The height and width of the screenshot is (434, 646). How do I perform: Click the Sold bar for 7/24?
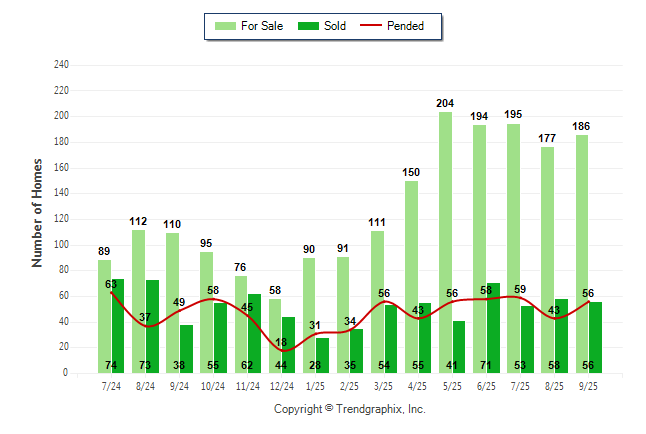tap(118, 325)
